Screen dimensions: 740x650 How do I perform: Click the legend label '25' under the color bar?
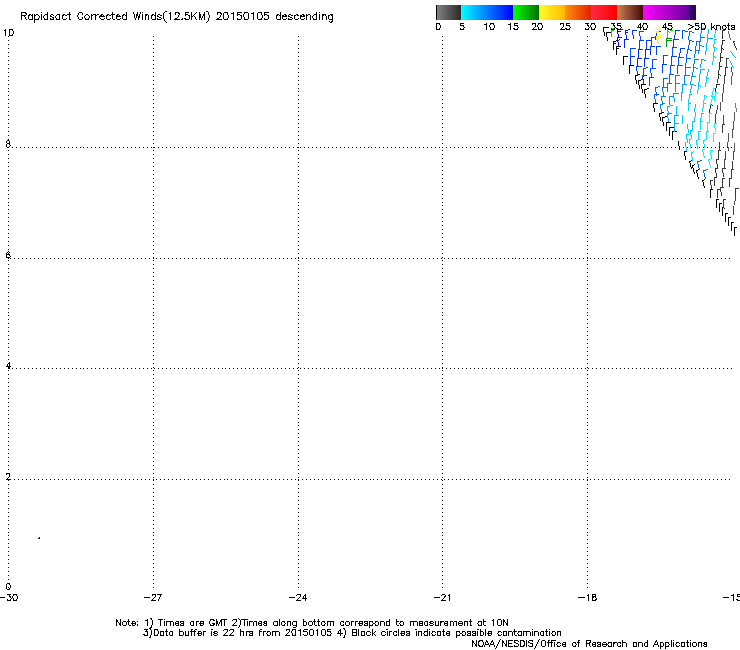coord(565,27)
